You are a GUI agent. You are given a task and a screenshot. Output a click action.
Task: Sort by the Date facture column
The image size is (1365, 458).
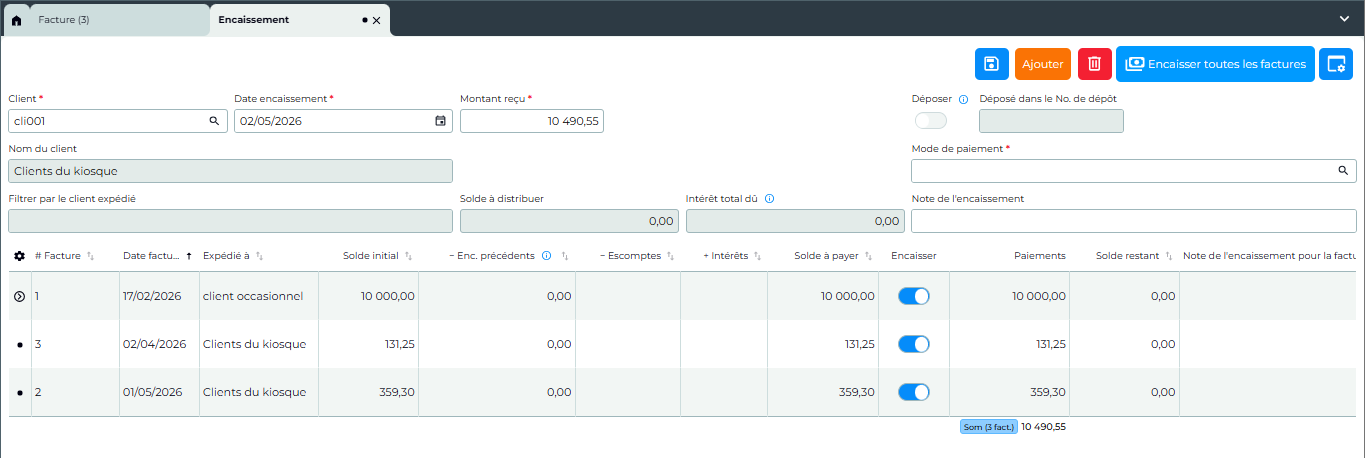tap(189, 256)
